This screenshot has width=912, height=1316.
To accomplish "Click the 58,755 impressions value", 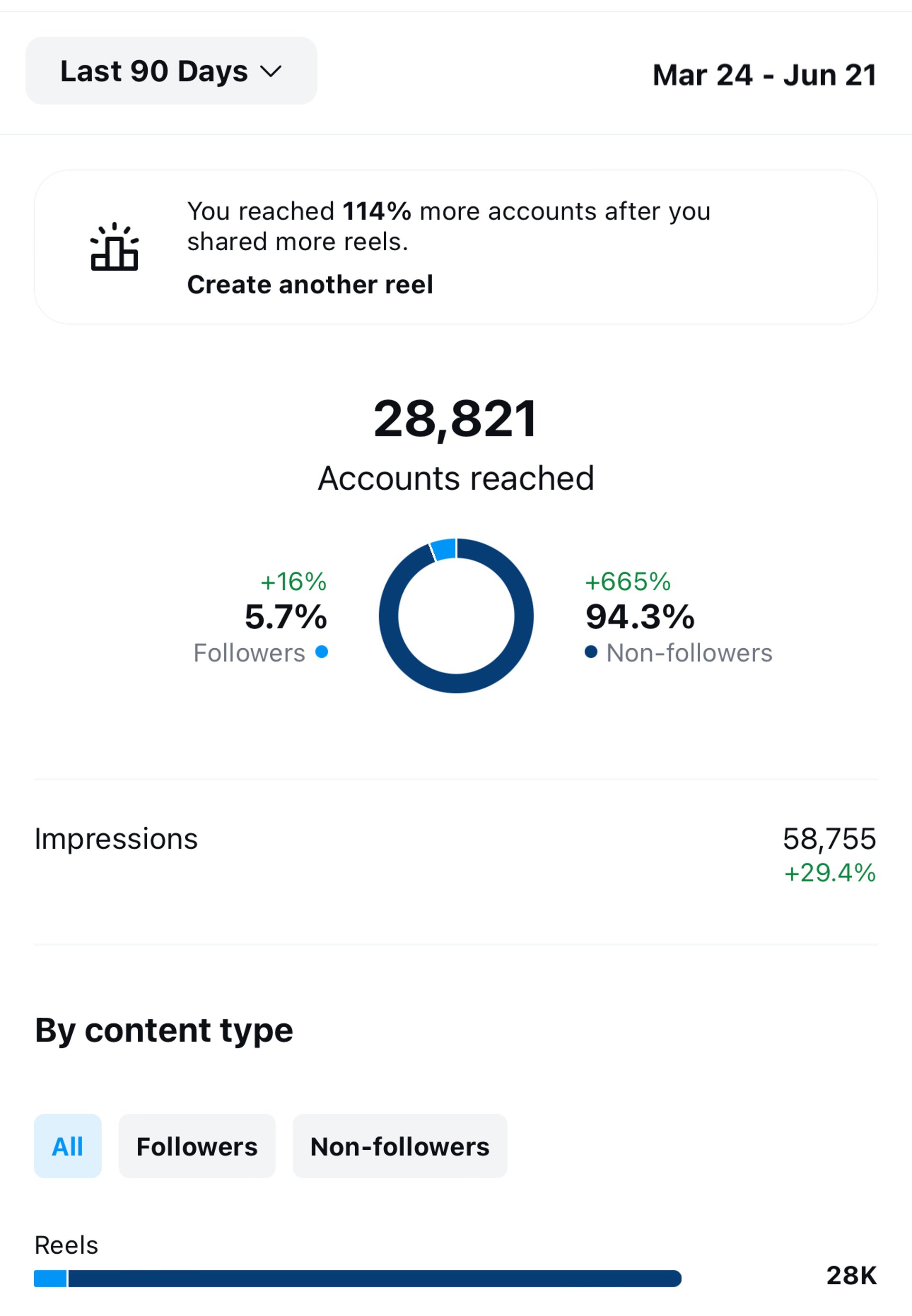I will tap(829, 839).
